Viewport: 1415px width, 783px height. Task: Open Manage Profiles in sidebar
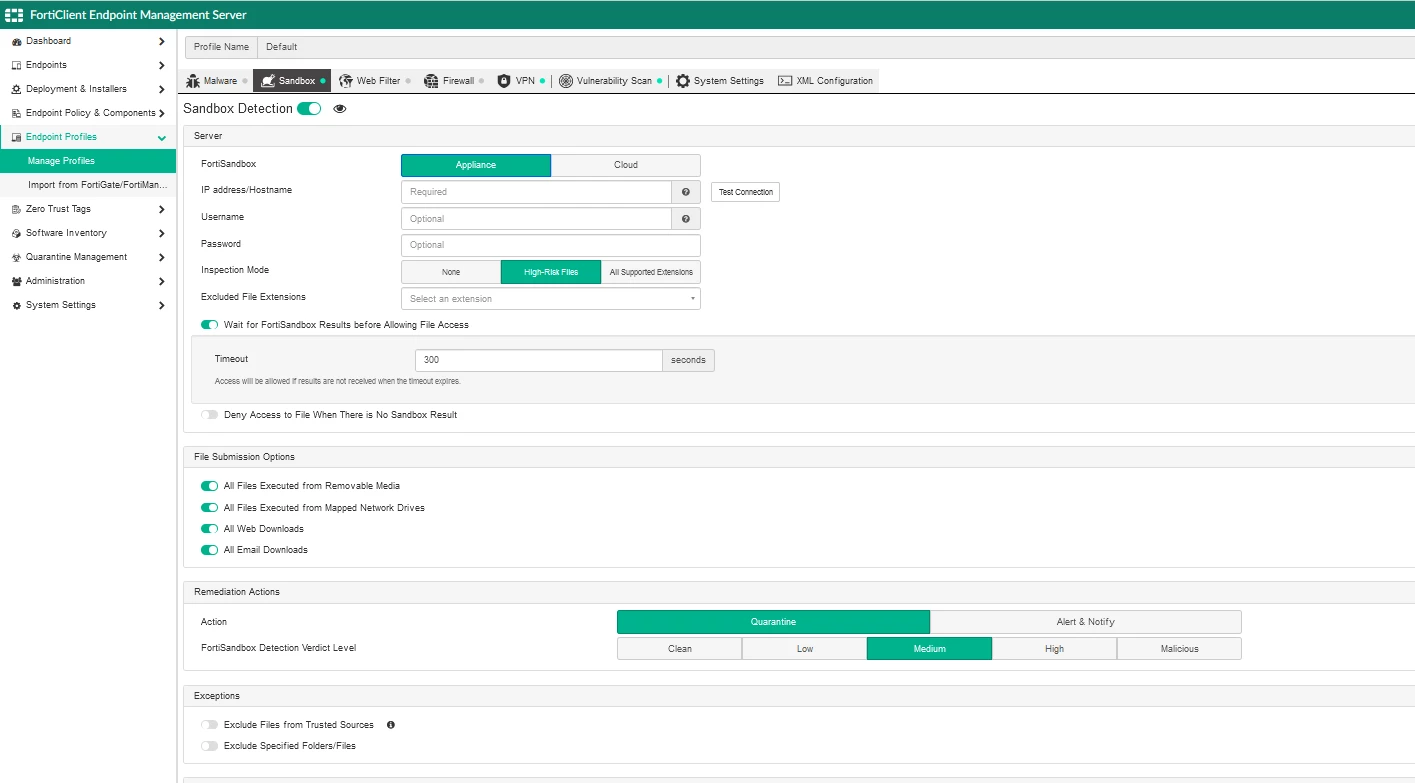88,161
